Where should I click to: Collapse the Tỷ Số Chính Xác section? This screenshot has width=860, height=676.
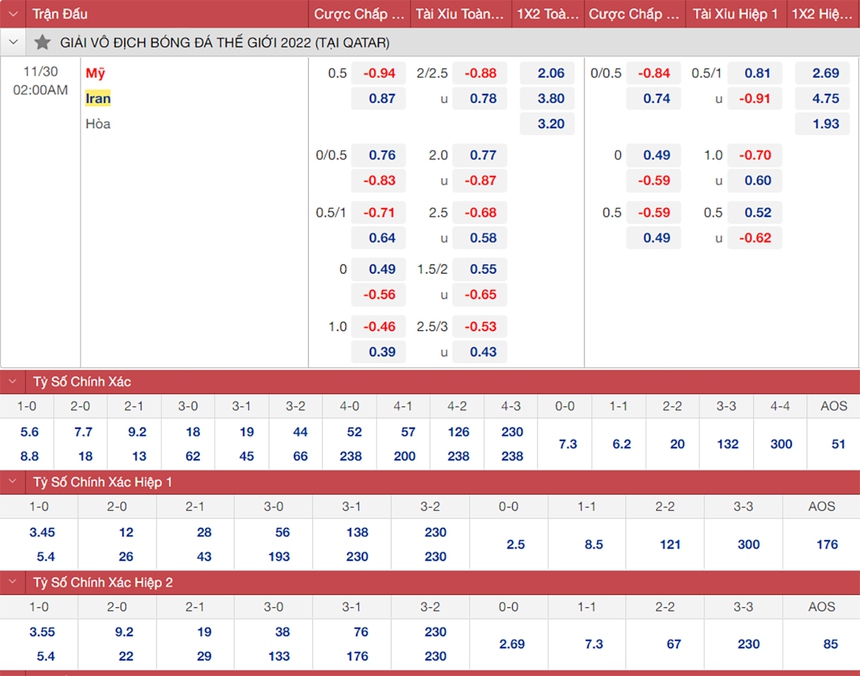coord(11,381)
